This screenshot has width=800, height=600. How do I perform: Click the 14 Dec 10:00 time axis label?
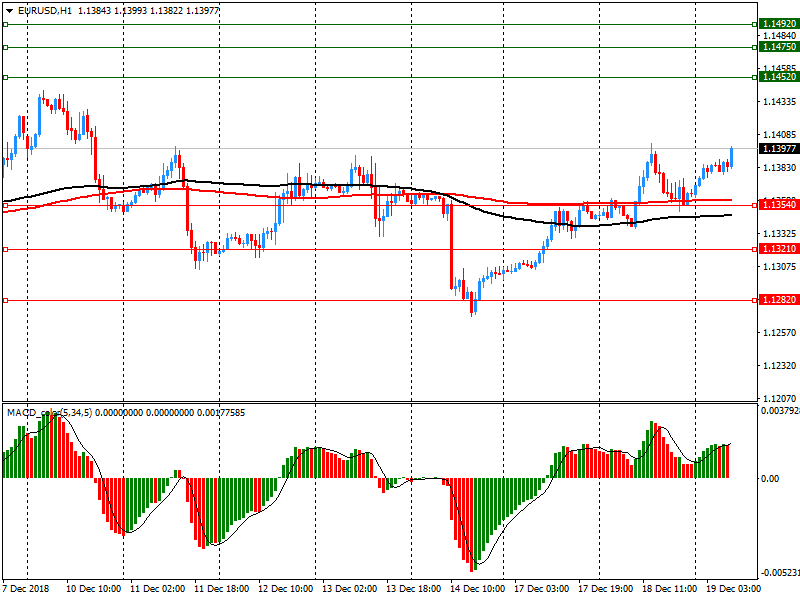tap(477, 589)
